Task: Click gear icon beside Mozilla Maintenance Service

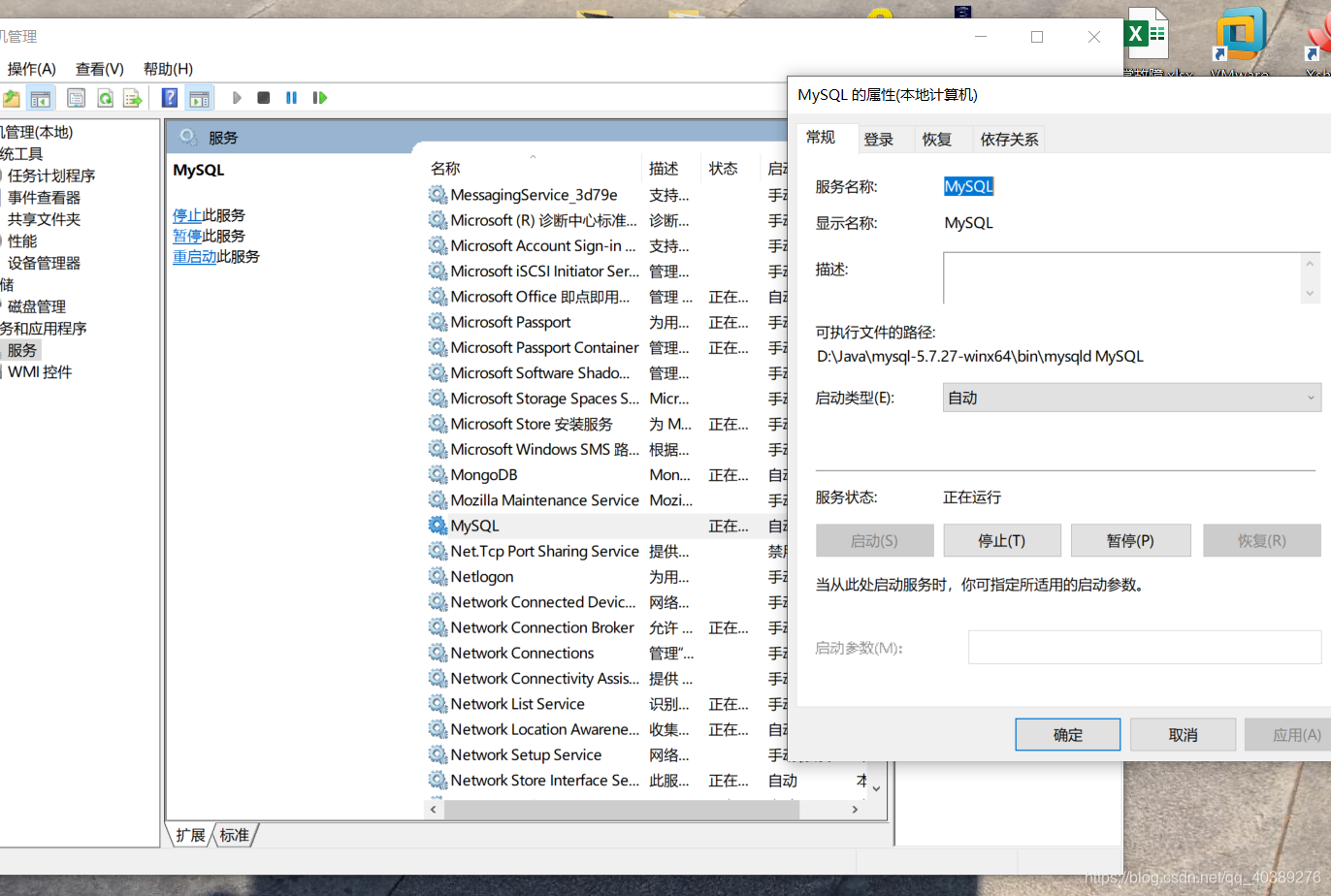Action: pos(438,500)
